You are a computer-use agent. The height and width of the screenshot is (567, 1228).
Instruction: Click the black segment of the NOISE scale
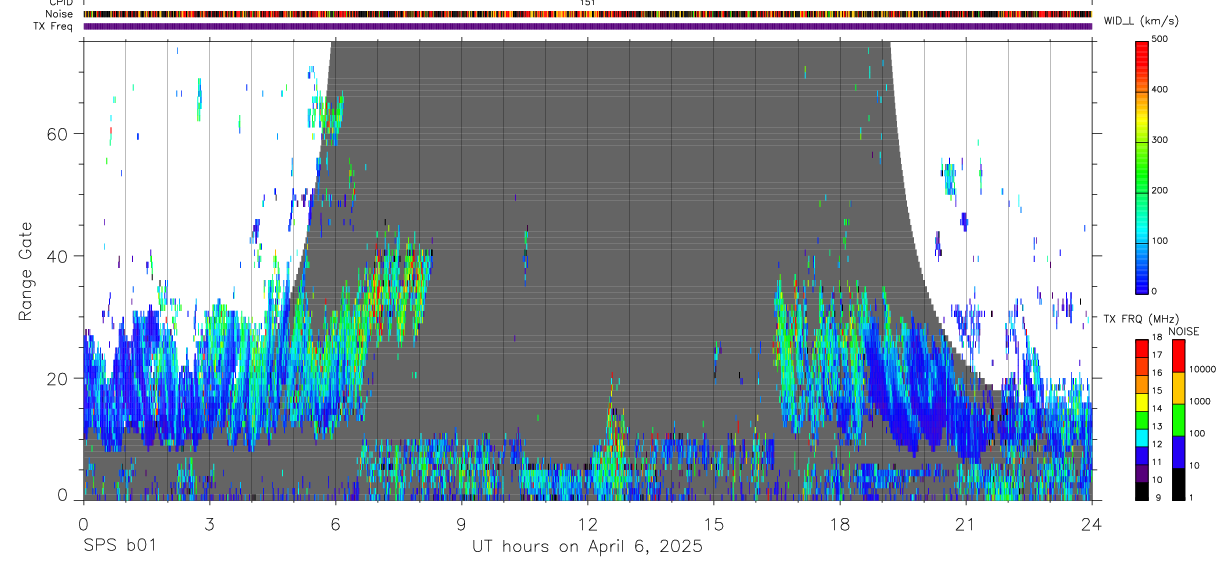(x=1179, y=483)
